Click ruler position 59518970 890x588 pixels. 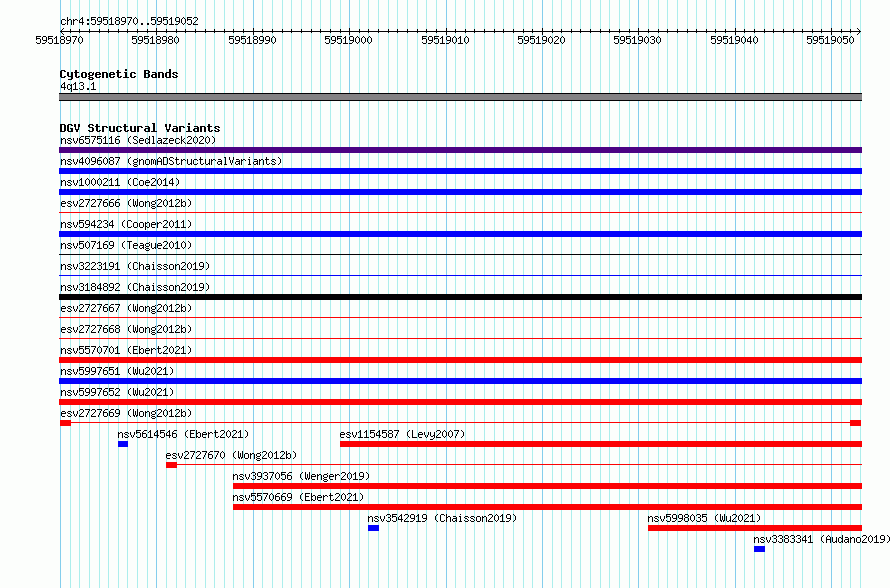click(x=60, y=40)
